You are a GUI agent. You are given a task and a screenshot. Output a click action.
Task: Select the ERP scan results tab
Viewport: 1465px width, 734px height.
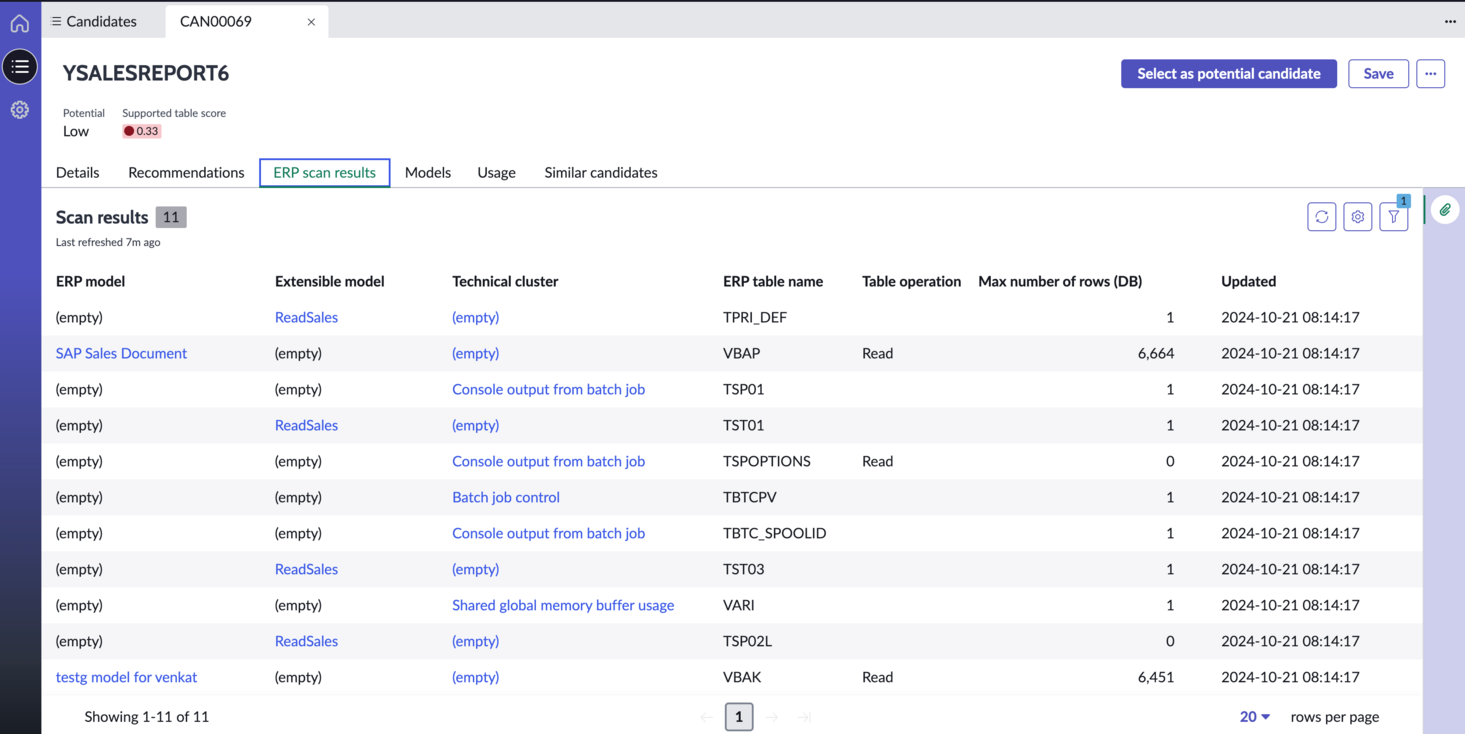pyautogui.click(x=325, y=172)
